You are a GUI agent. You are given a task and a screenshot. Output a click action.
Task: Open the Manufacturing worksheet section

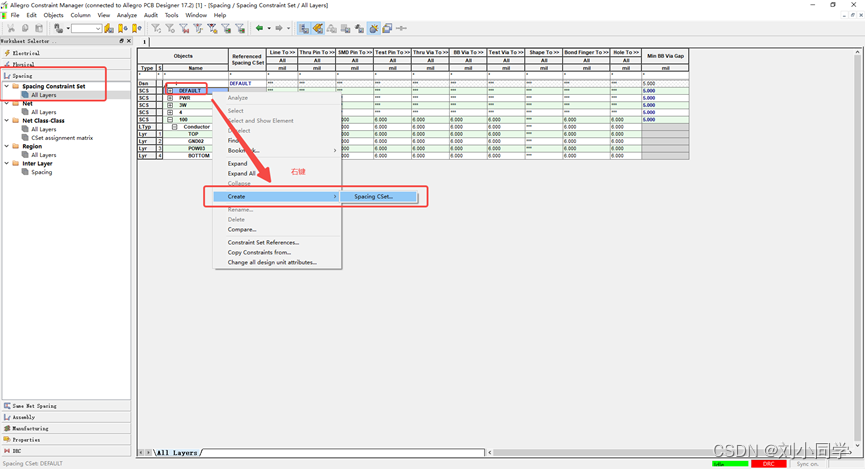31,428
